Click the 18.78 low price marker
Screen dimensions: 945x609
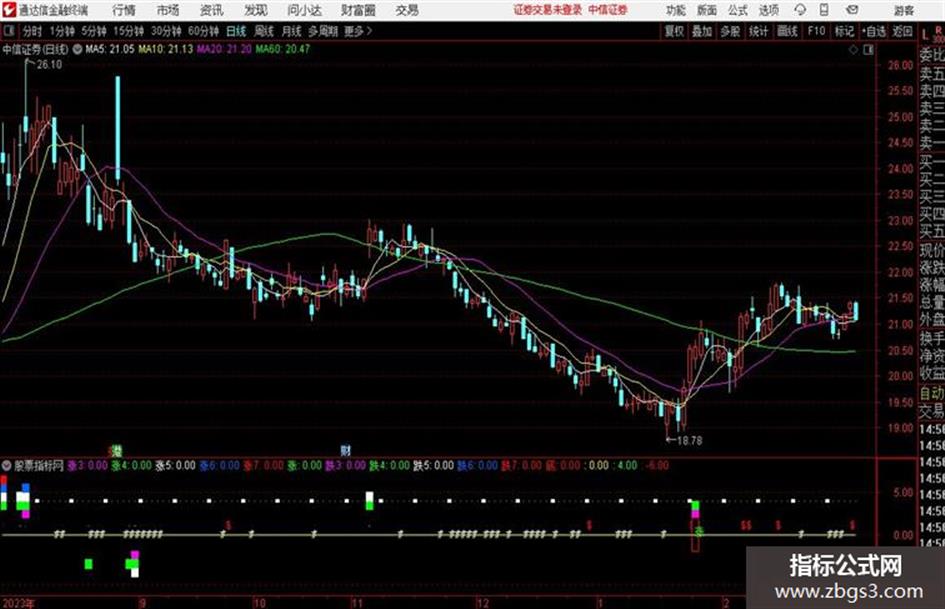[689, 441]
